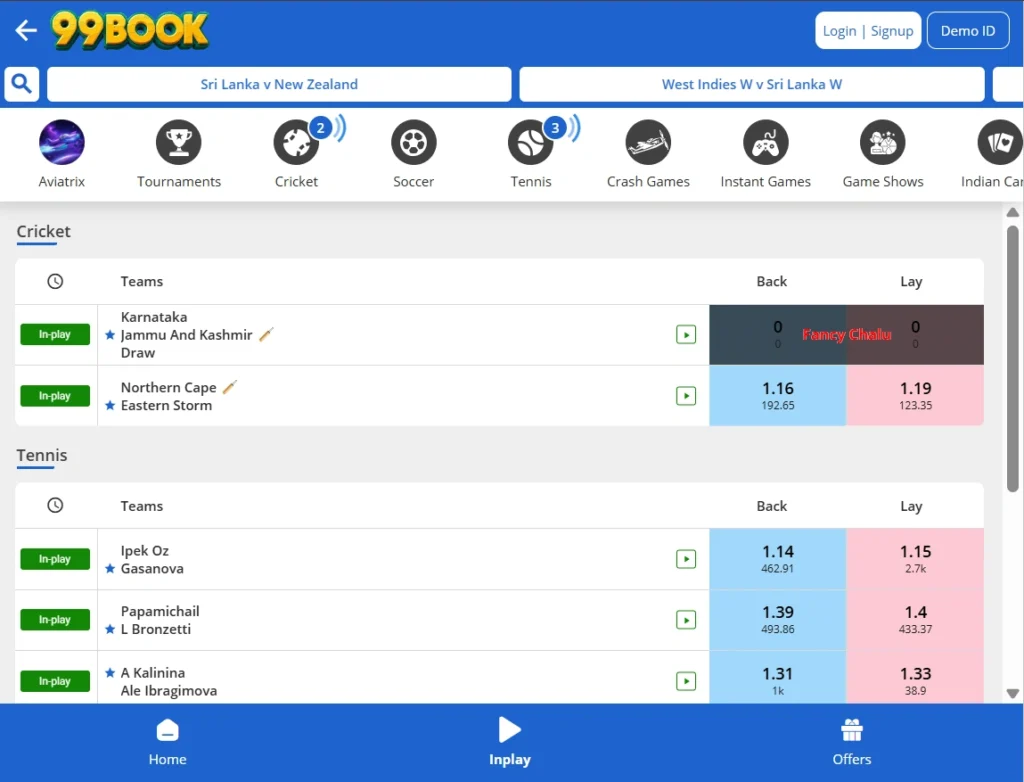The height and width of the screenshot is (782, 1024).
Task: Open the Tournaments trophy icon
Action: (x=179, y=143)
